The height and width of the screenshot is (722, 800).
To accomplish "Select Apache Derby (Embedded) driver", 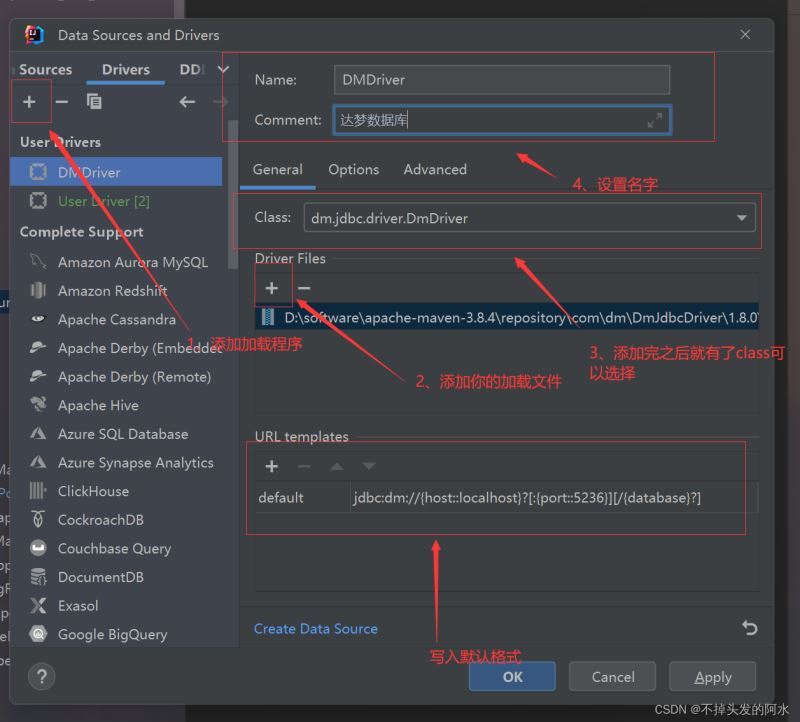I will (x=116, y=348).
